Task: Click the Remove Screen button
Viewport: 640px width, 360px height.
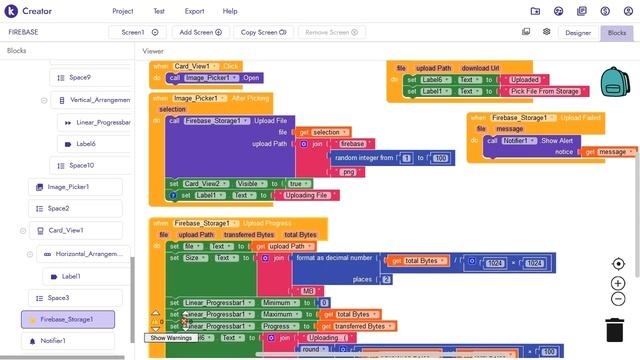Action: [331, 32]
